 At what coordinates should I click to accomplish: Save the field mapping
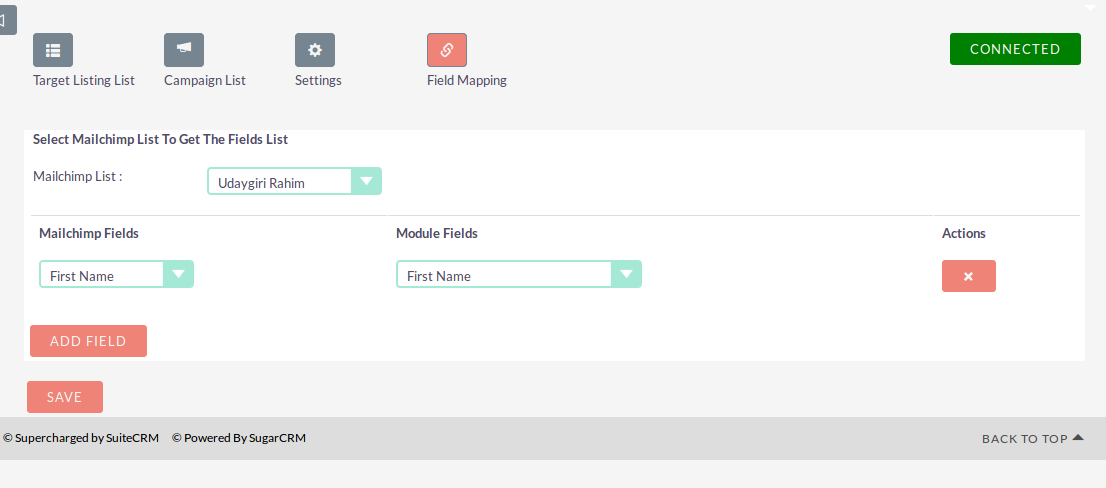(x=65, y=397)
